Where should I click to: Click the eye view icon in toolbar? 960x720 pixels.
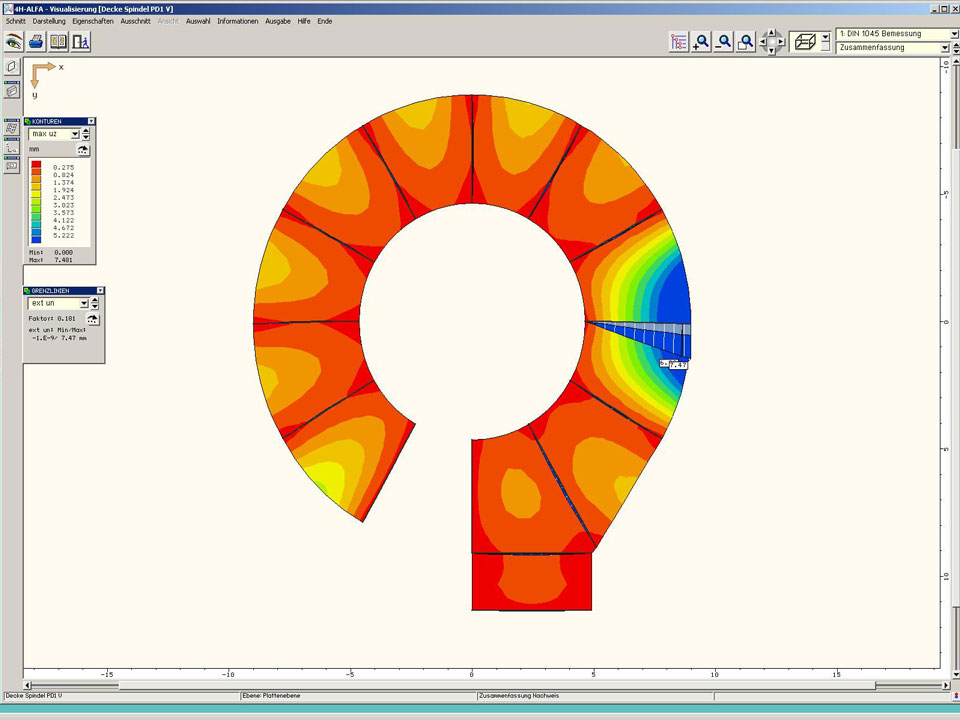click(x=13, y=42)
